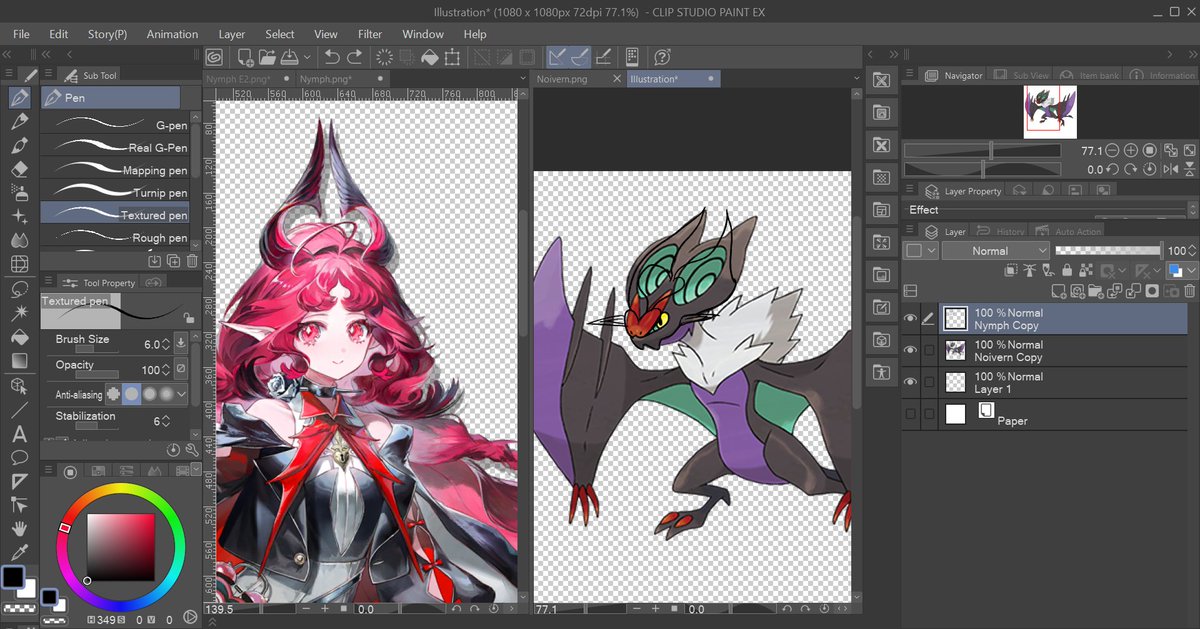Expand the Anti-aliasing options dropdown
The image size is (1200, 629).
181,394
